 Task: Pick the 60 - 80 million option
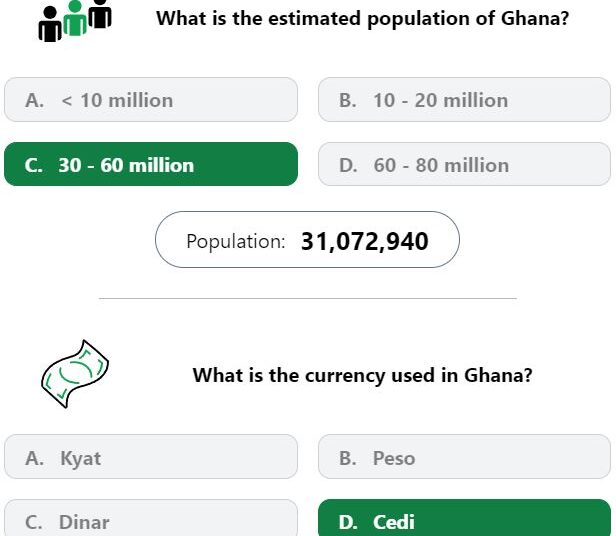pyautogui.click(x=464, y=164)
